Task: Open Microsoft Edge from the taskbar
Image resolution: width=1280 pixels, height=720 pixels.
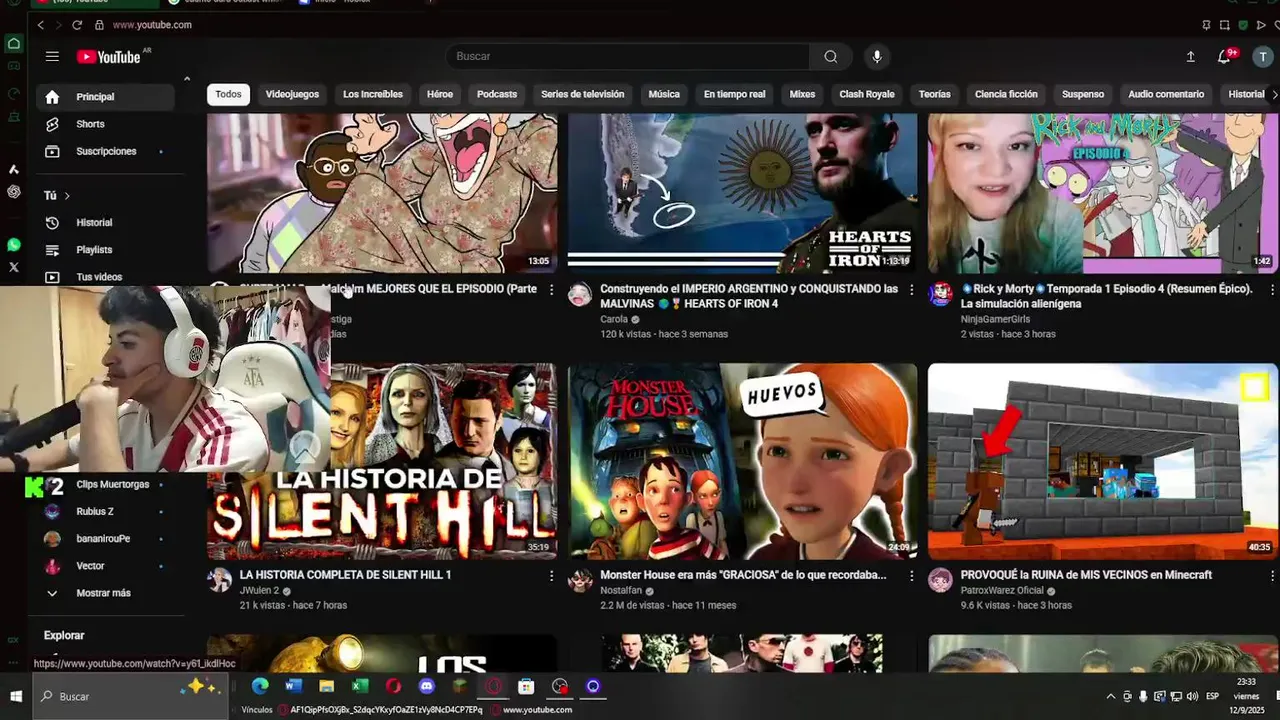Action: 260,686
